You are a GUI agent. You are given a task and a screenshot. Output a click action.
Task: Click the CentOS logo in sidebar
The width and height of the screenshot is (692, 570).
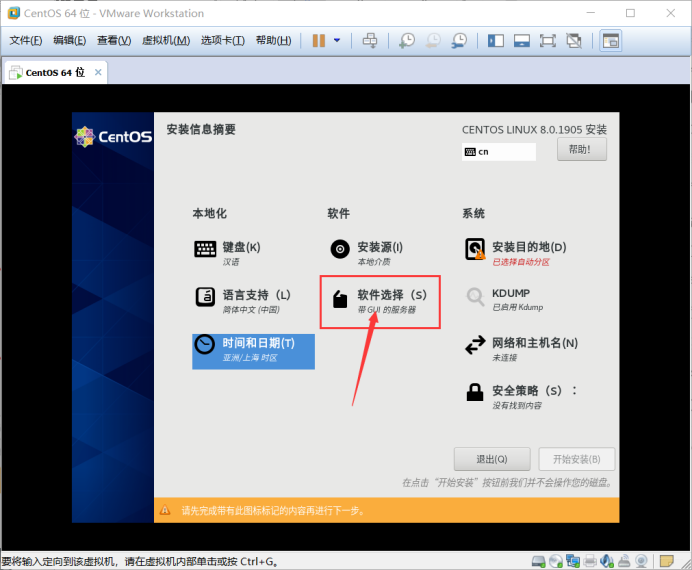point(113,137)
